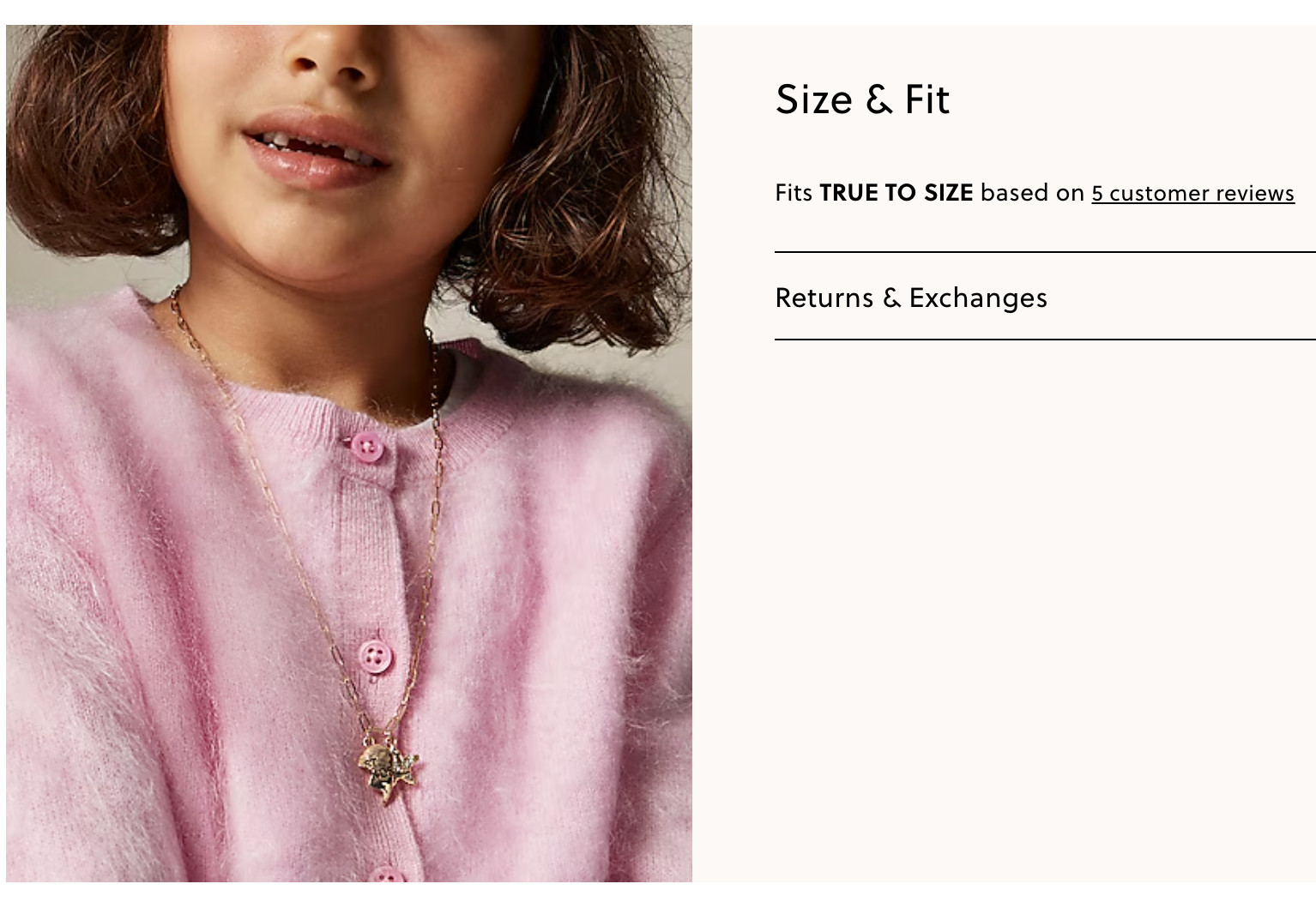
Task: Open the 5 customer reviews link
Action: 1192,194
